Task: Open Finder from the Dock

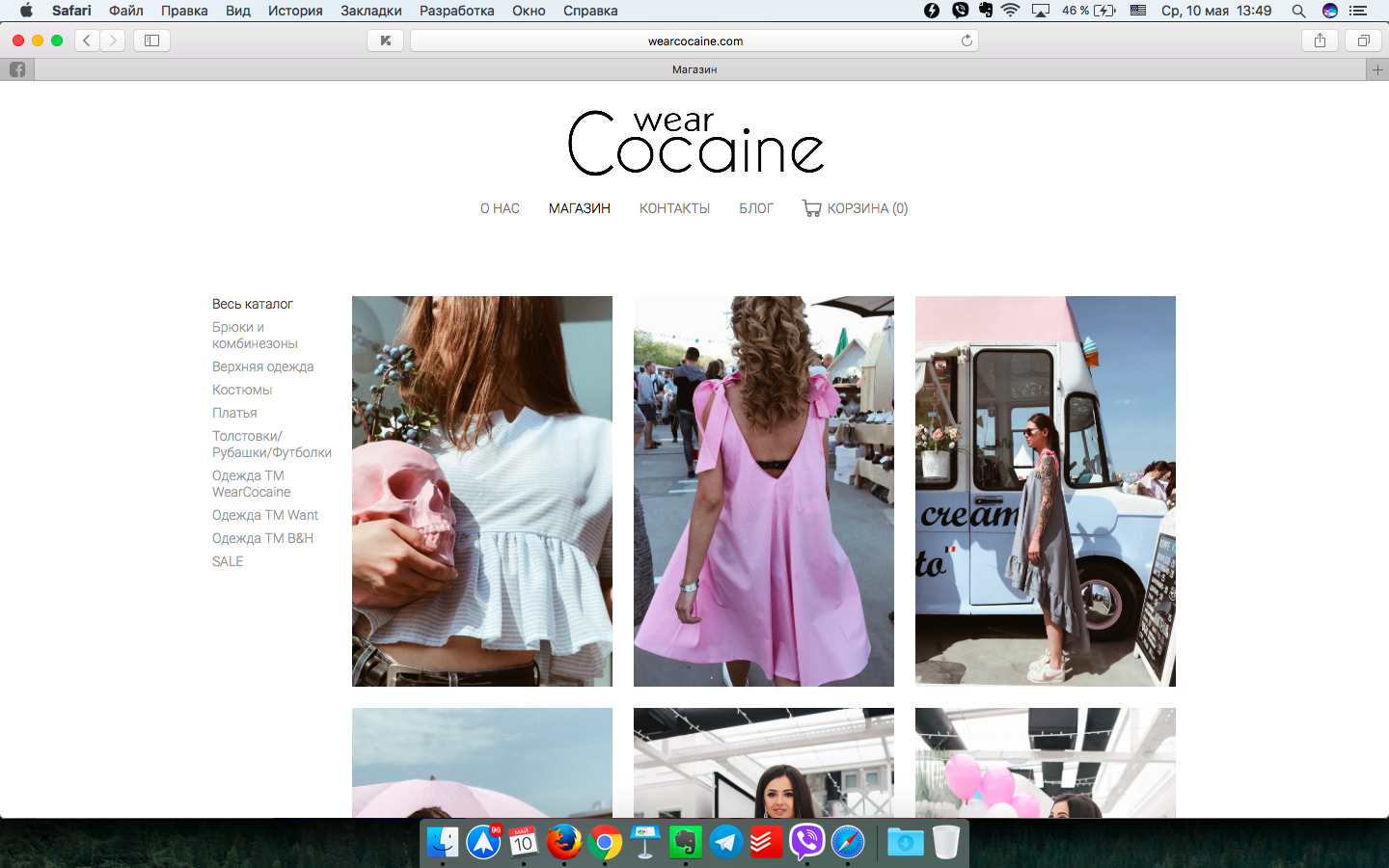Action: pyautogui.click(x=443, y=842)
